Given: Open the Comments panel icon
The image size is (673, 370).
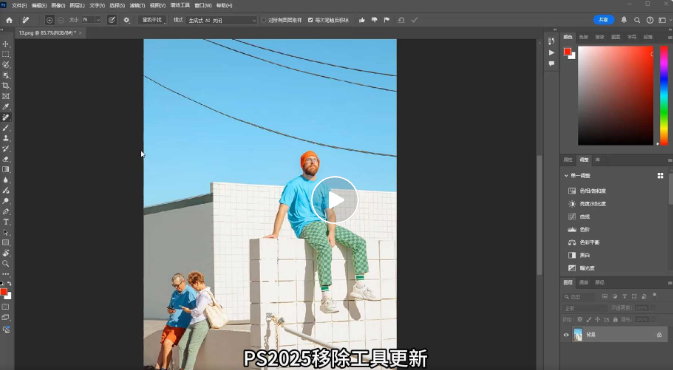Looking at the screenshot, I should pos(551,64).
